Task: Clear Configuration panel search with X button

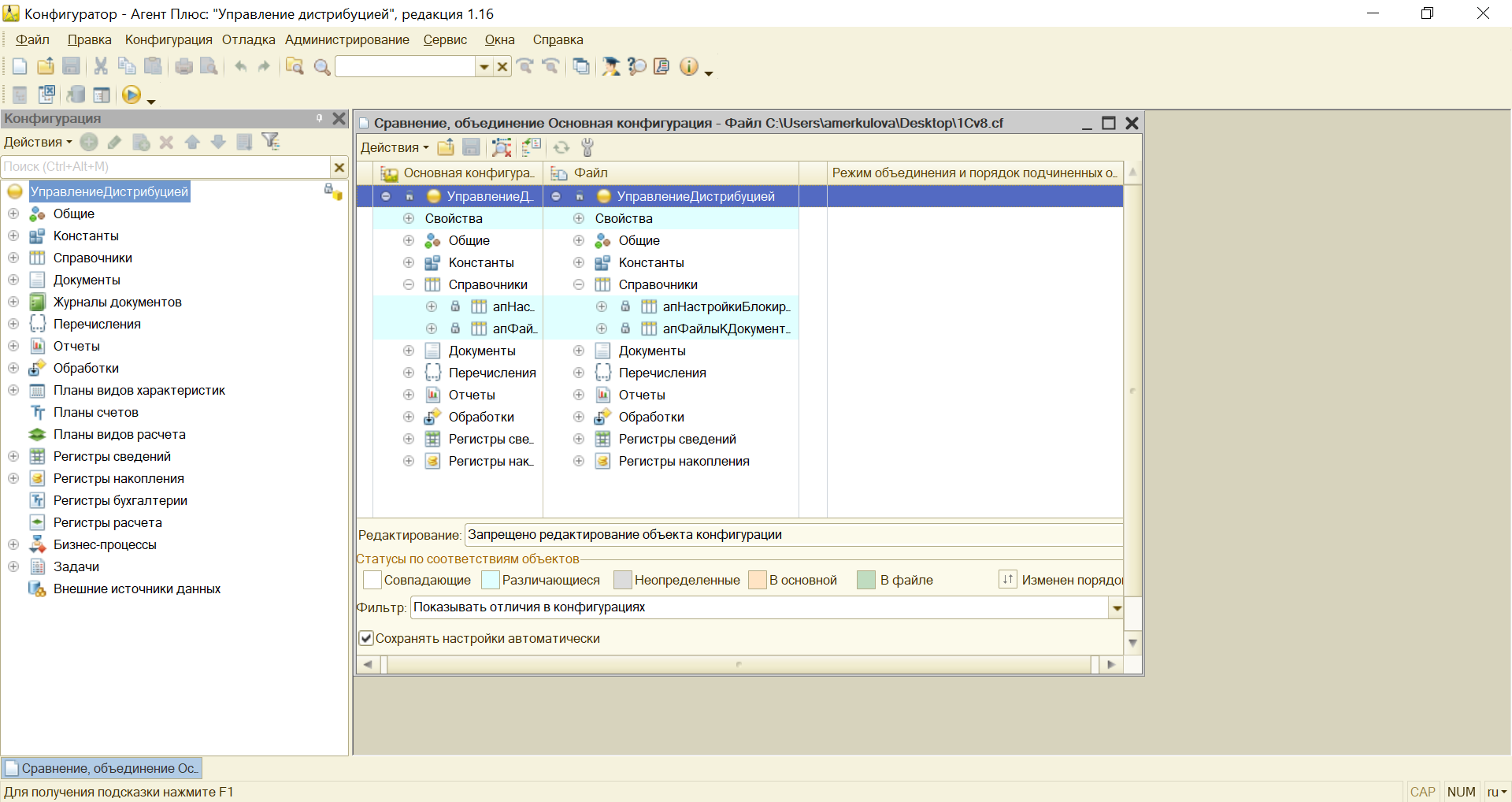Action: (339, 167)
